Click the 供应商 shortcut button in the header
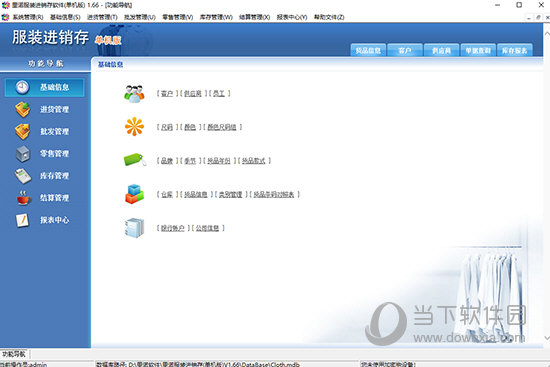Image resolution: width=550 pixels, height=367 pixels. [x=441, y=50]
